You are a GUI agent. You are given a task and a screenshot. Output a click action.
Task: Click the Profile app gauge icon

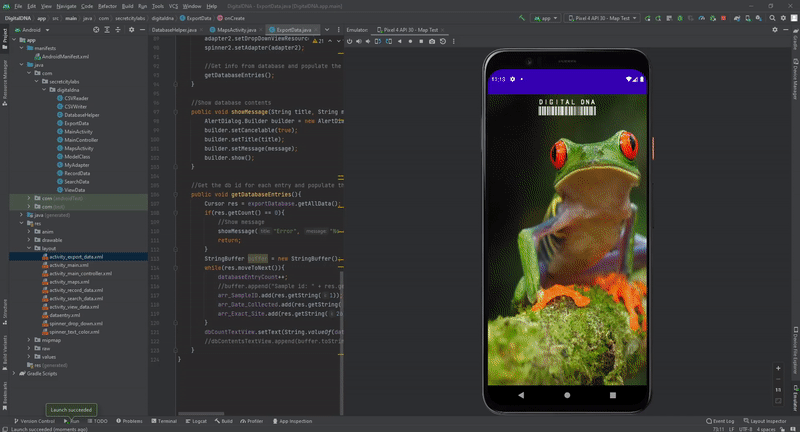coord(702,18)
